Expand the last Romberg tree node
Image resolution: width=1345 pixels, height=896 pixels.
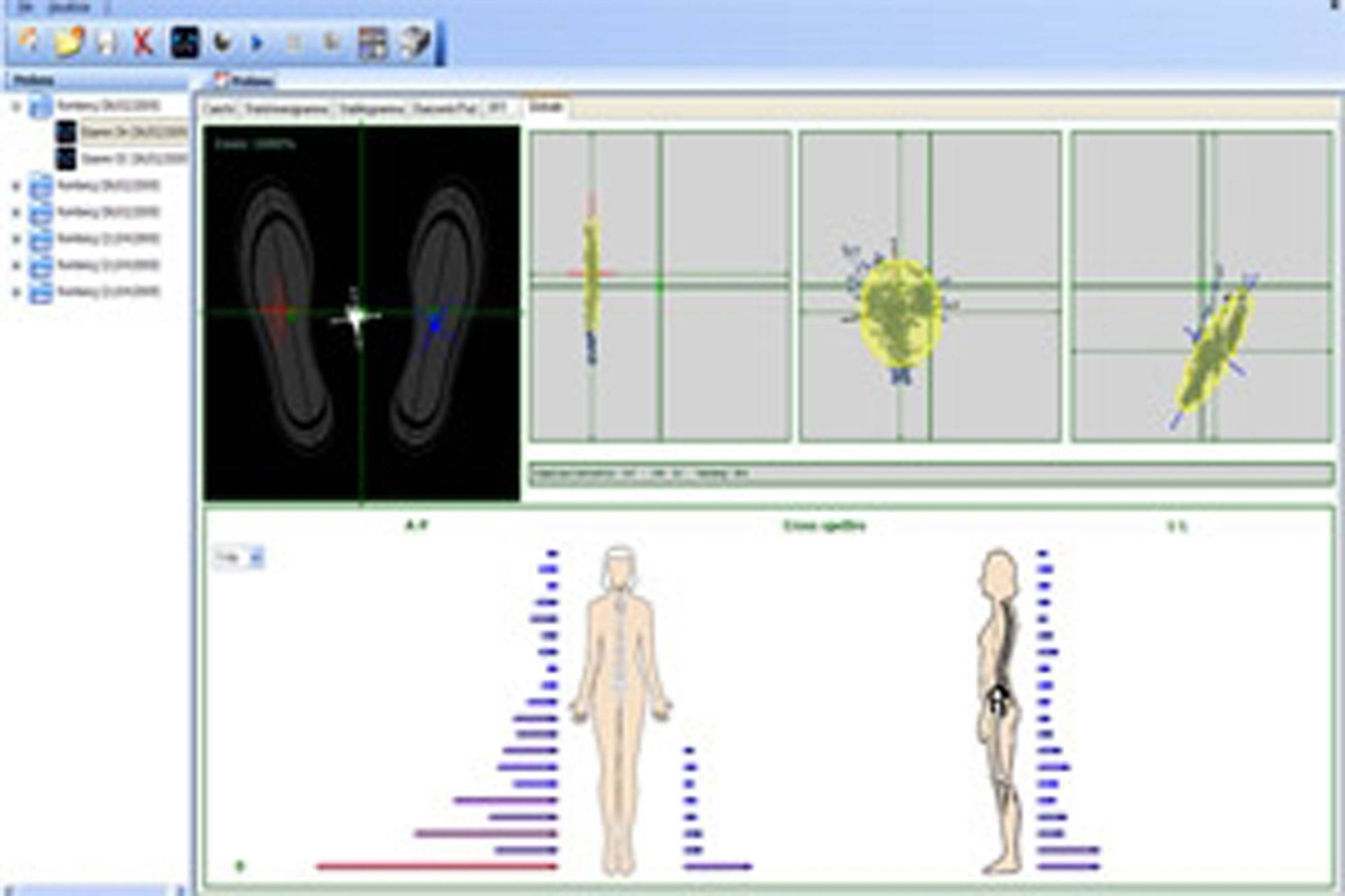[17, 292]
